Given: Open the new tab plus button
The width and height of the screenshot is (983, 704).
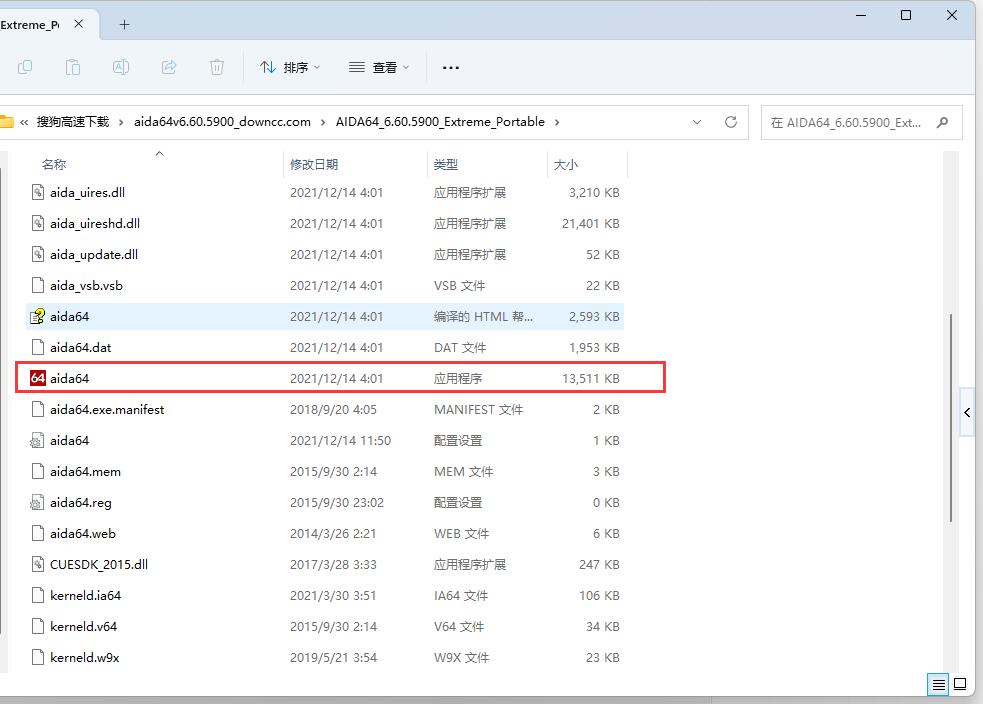Looking at the screenshot, I should pyautogui.click(x=125, y=25).
